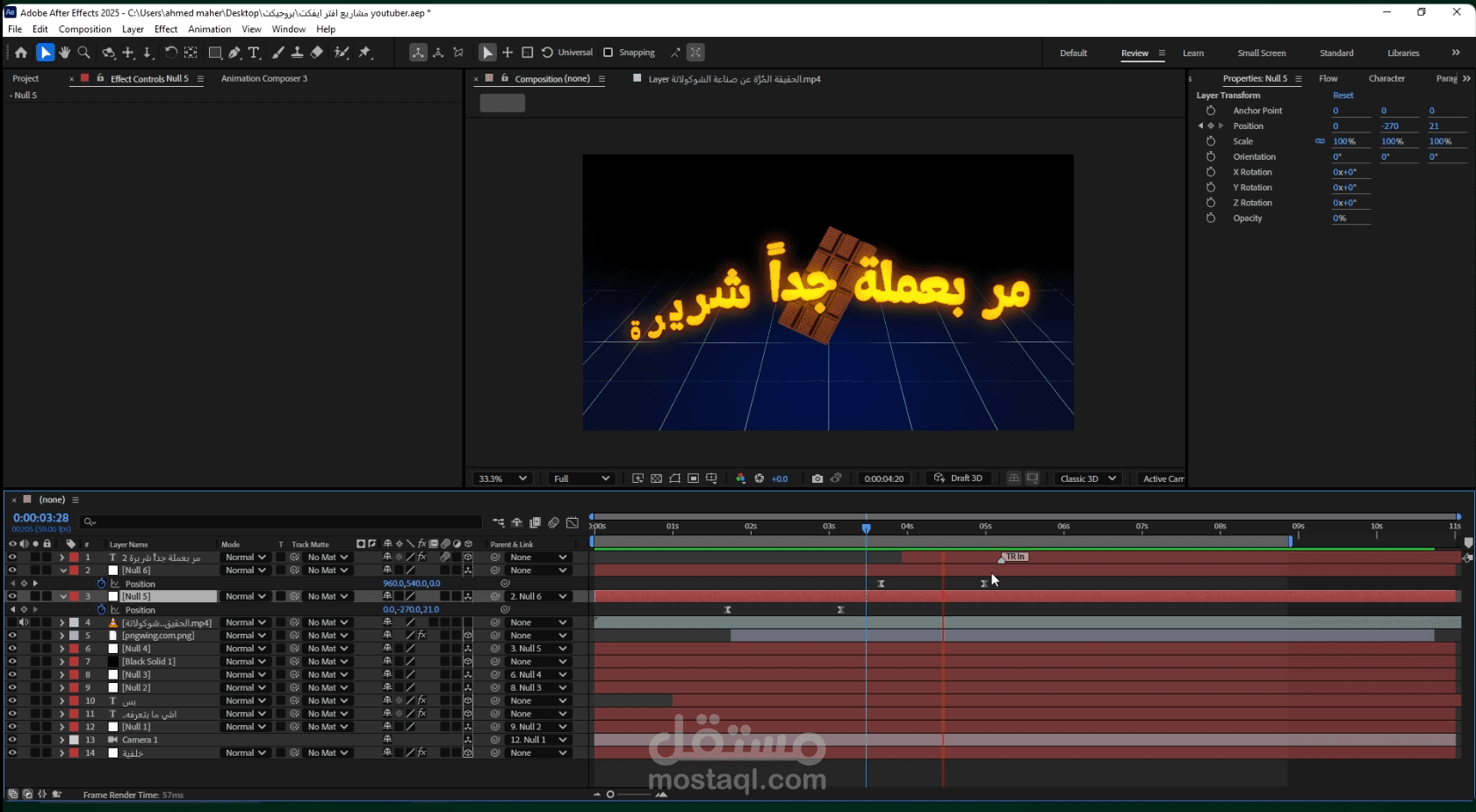
Task: Open the Composition Mini-Flowchart in timeline
Action: (499, 522)
